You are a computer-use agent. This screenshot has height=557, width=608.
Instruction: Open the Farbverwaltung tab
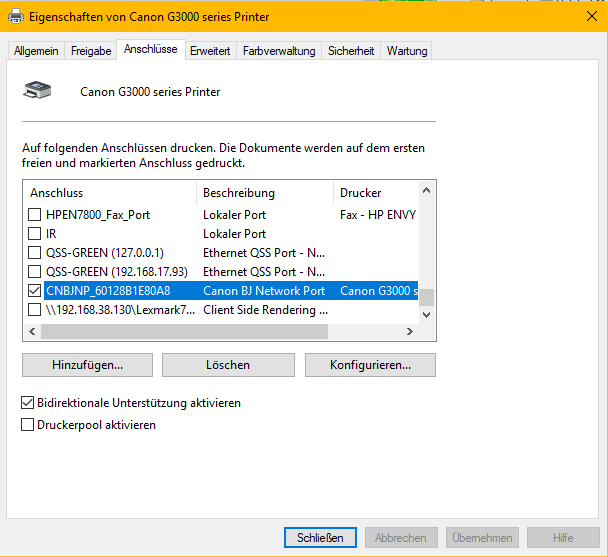pyautogui.click(x=279, y=51)
